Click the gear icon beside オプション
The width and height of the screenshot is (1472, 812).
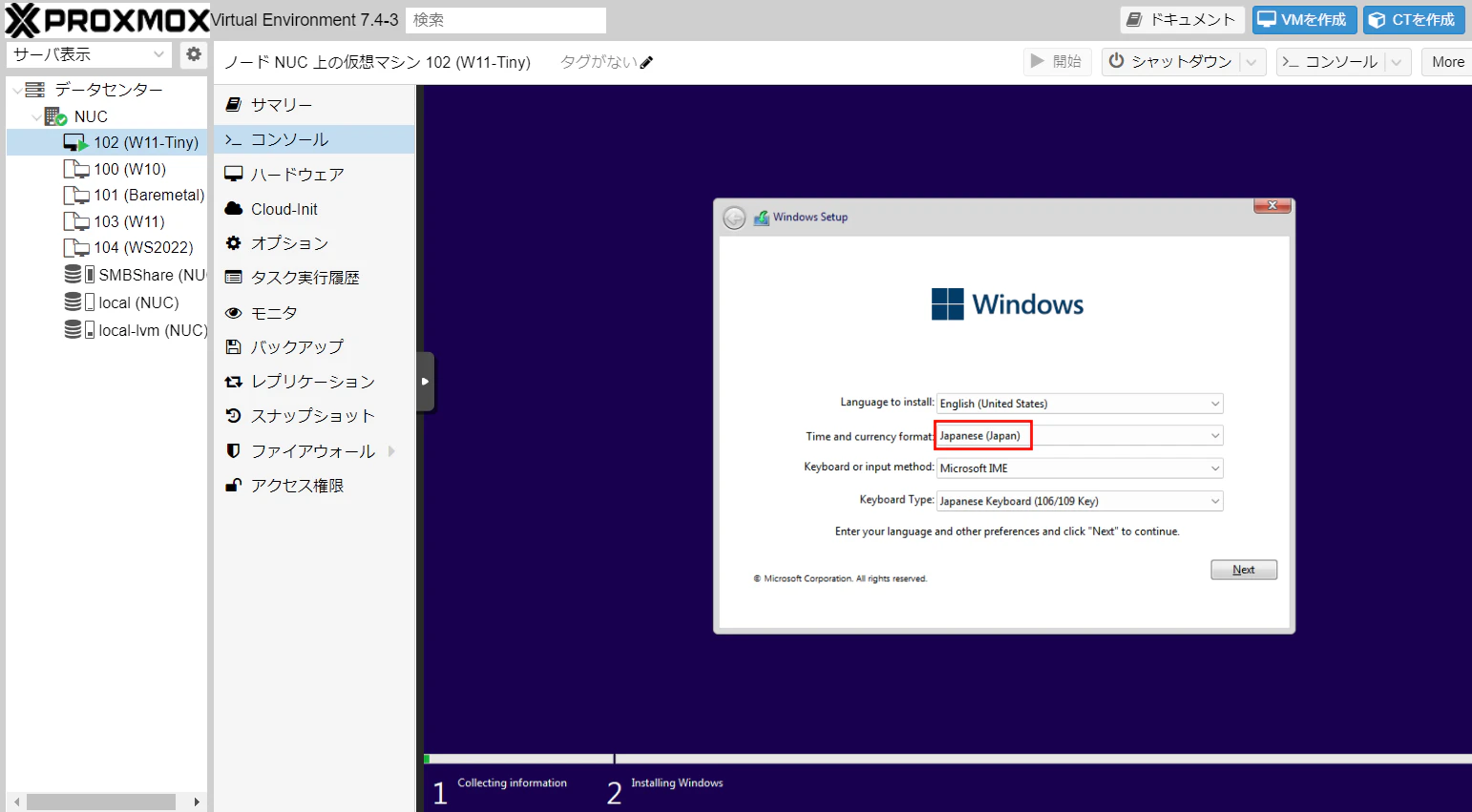(x=233, y=243)
